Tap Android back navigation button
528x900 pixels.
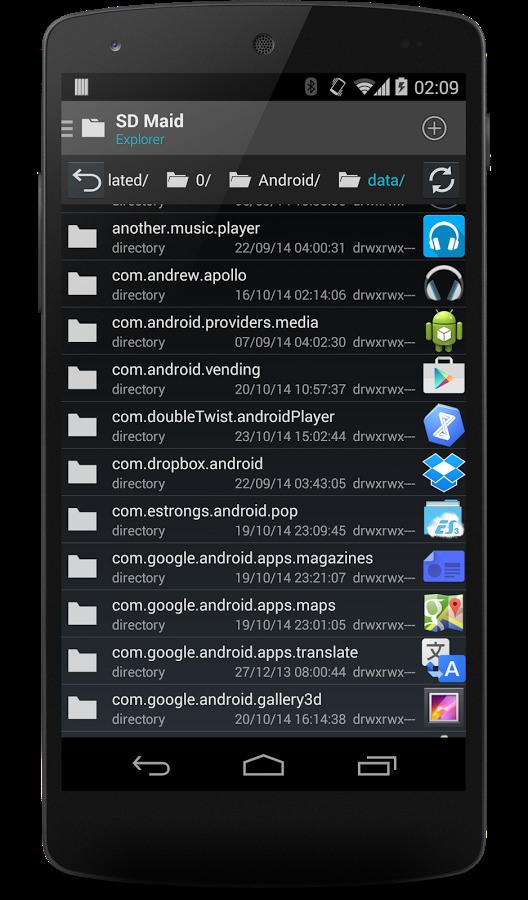[x=152, y=766]
